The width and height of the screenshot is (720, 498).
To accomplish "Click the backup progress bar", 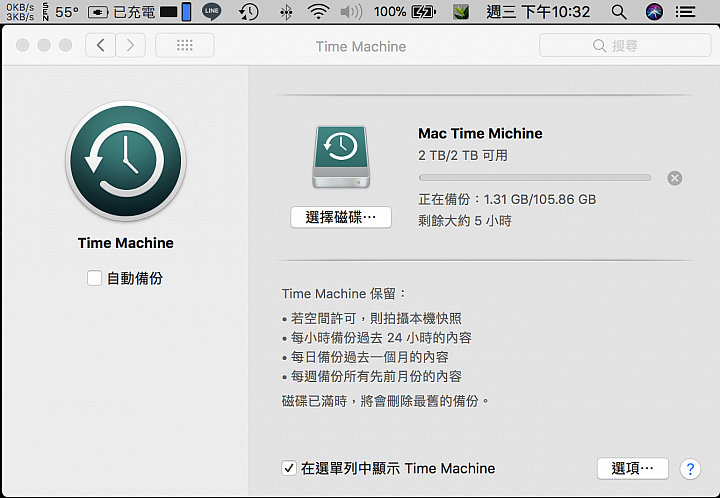I will tap(535, 178).
